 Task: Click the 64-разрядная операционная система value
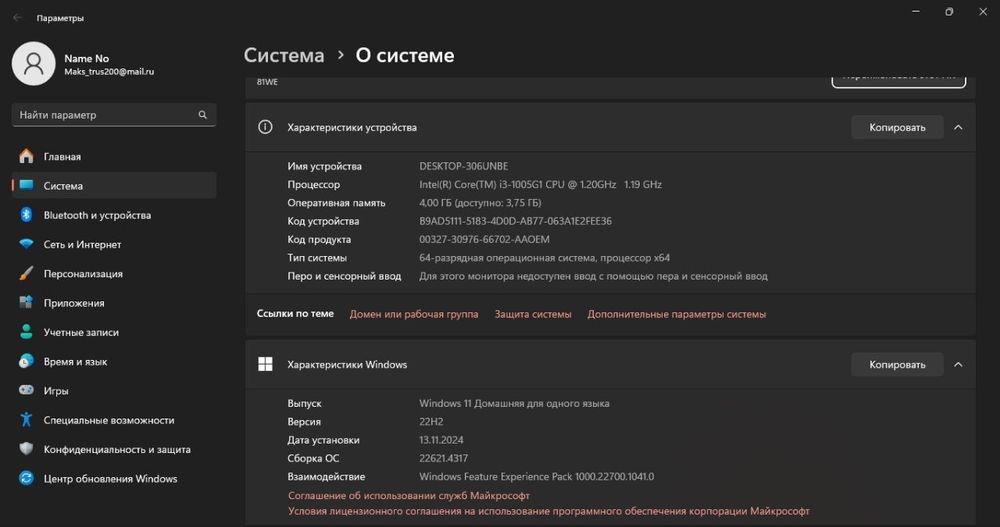click(x=544, y=258)
